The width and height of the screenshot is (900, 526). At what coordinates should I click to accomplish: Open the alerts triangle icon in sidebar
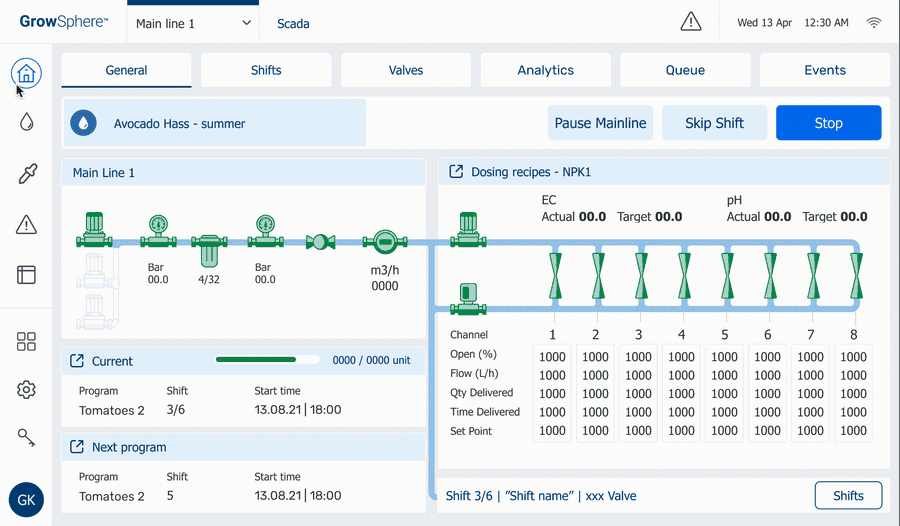pos(26,225)
